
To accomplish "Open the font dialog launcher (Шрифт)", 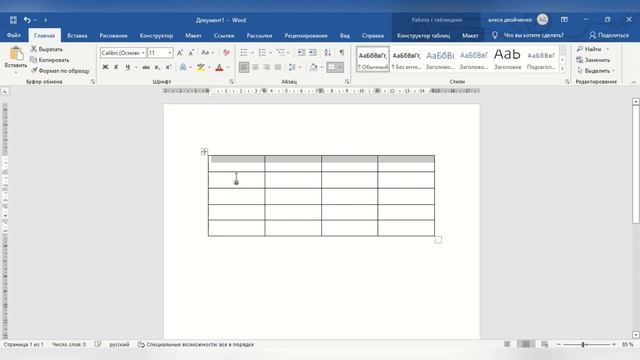I will (x=231, y=82).
